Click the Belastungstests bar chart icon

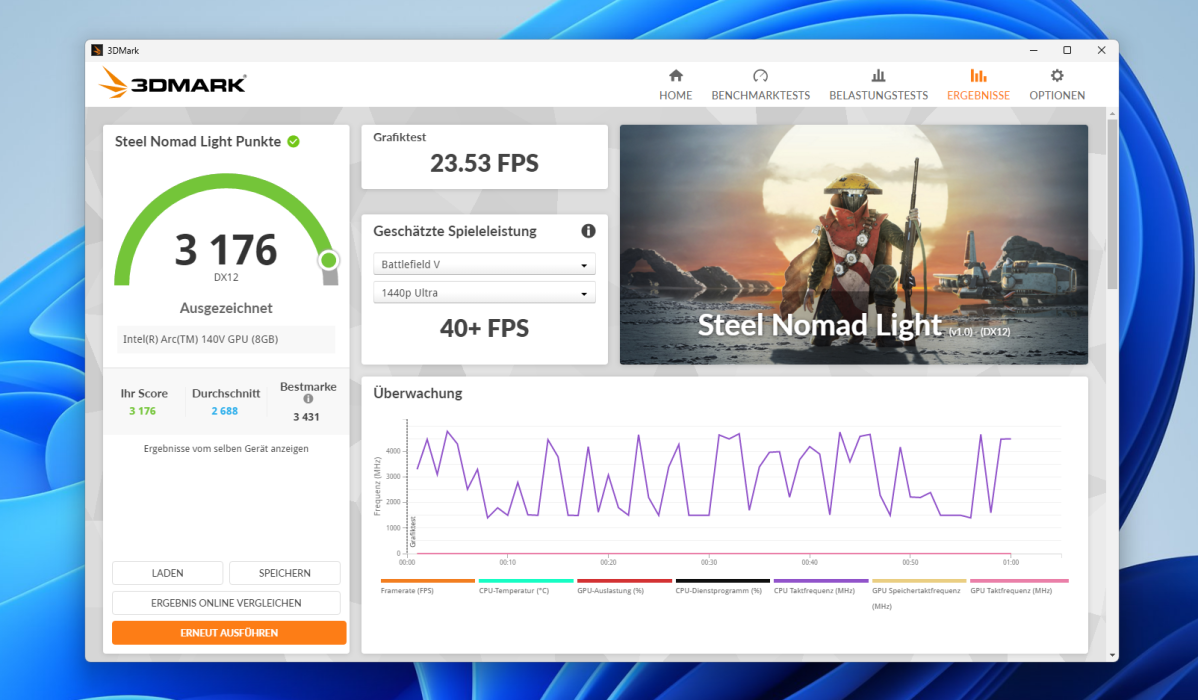point(879,75)
